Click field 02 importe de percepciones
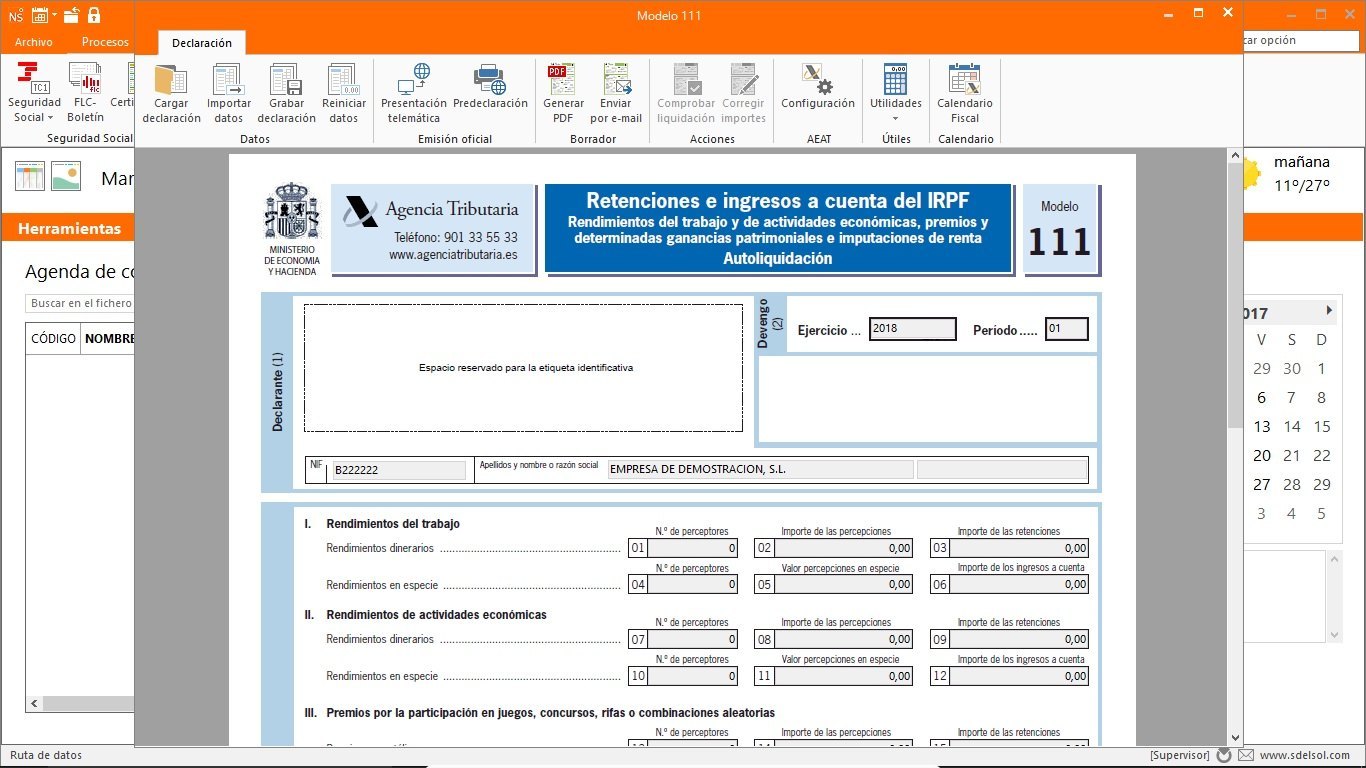Viewport: 1366px width, 768px height. click(x=844, y=548)
